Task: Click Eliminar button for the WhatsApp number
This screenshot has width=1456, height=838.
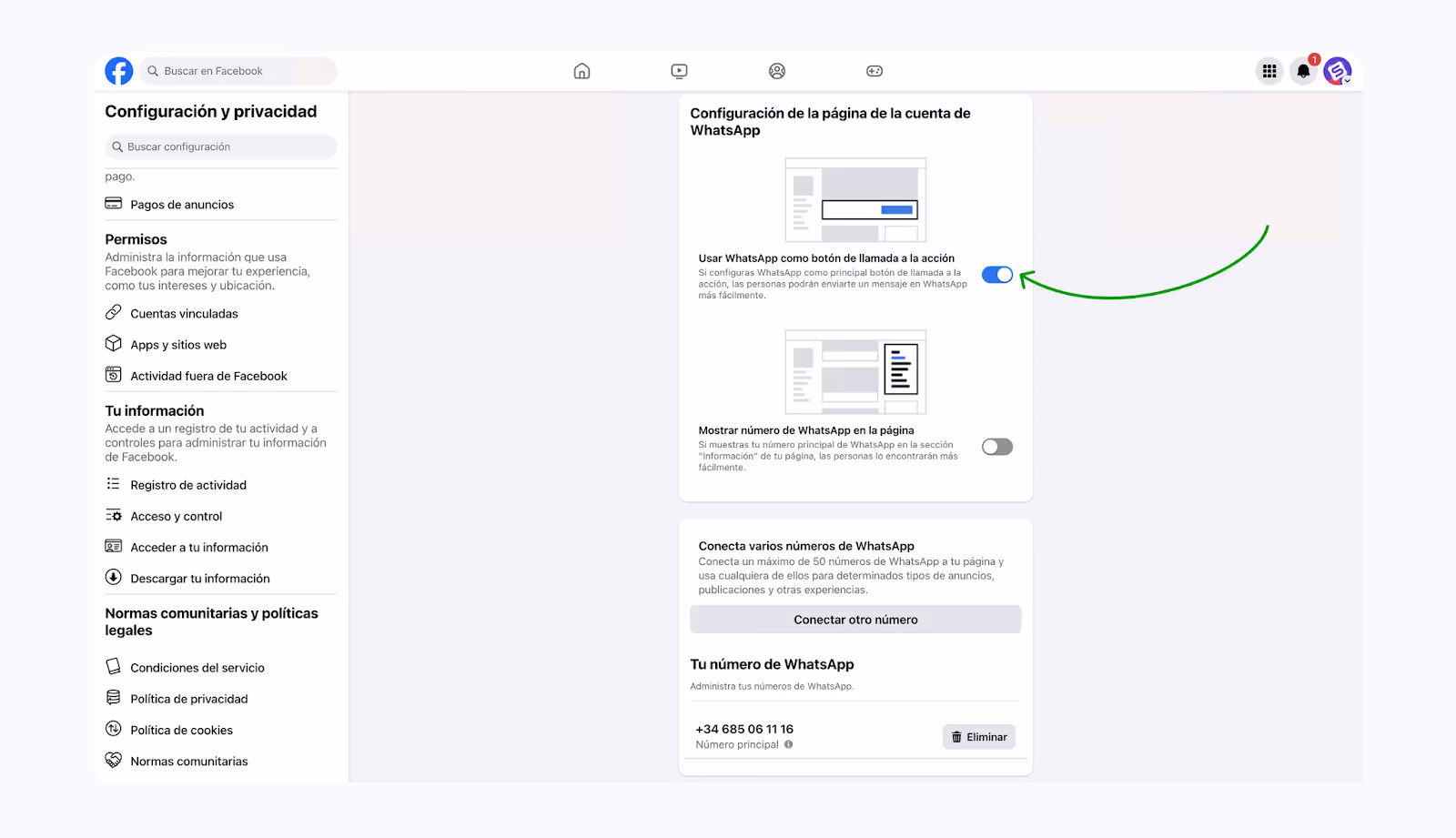Action: (979, 737)
